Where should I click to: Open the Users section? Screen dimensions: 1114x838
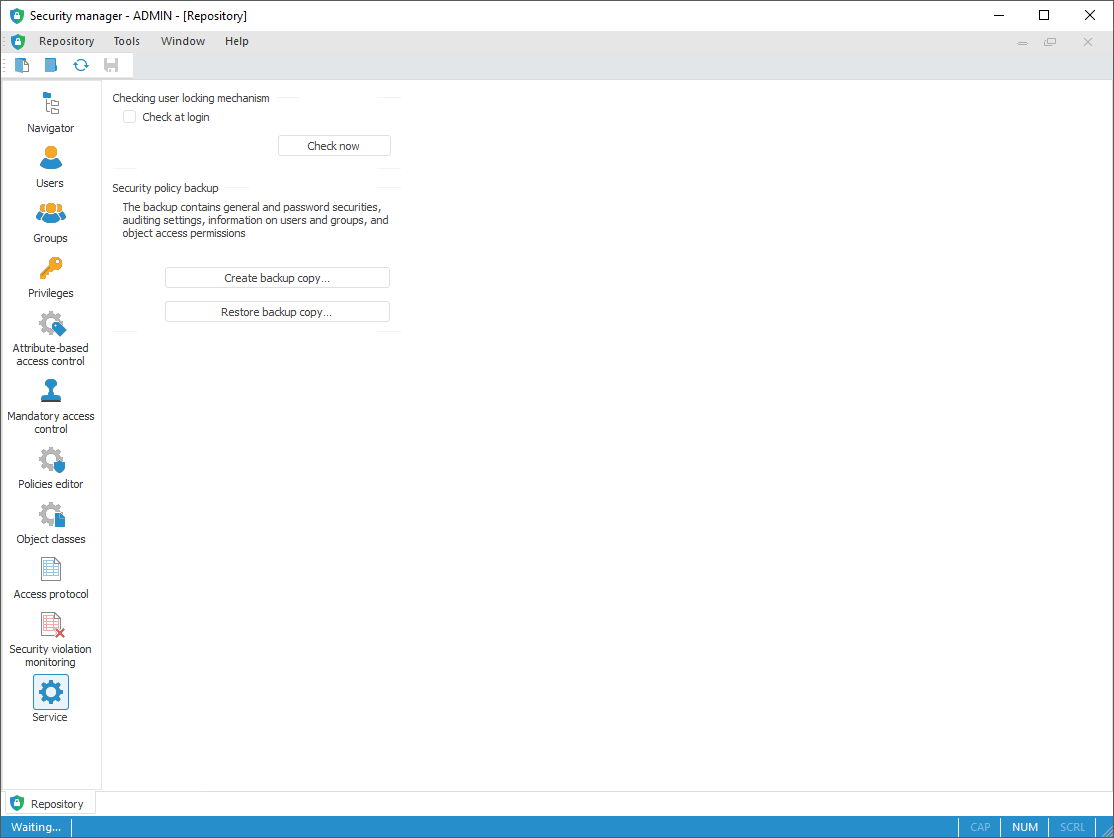click(50, 167)
